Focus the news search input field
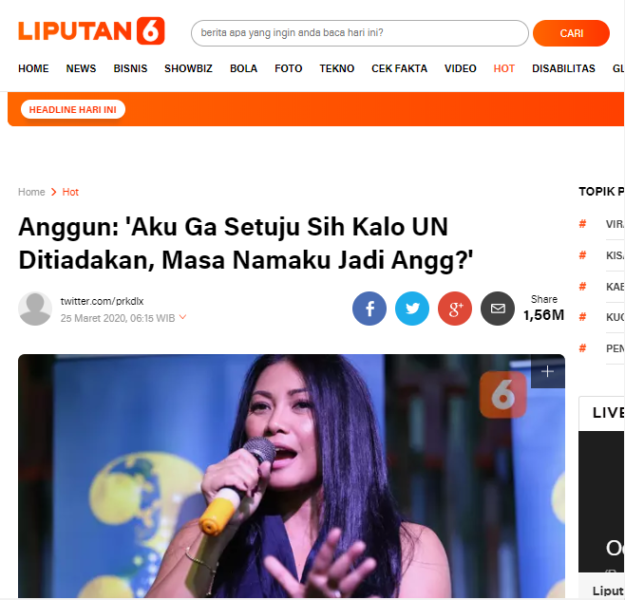Image resolution: width=625 pixels, height=600 pixels. 360,33
